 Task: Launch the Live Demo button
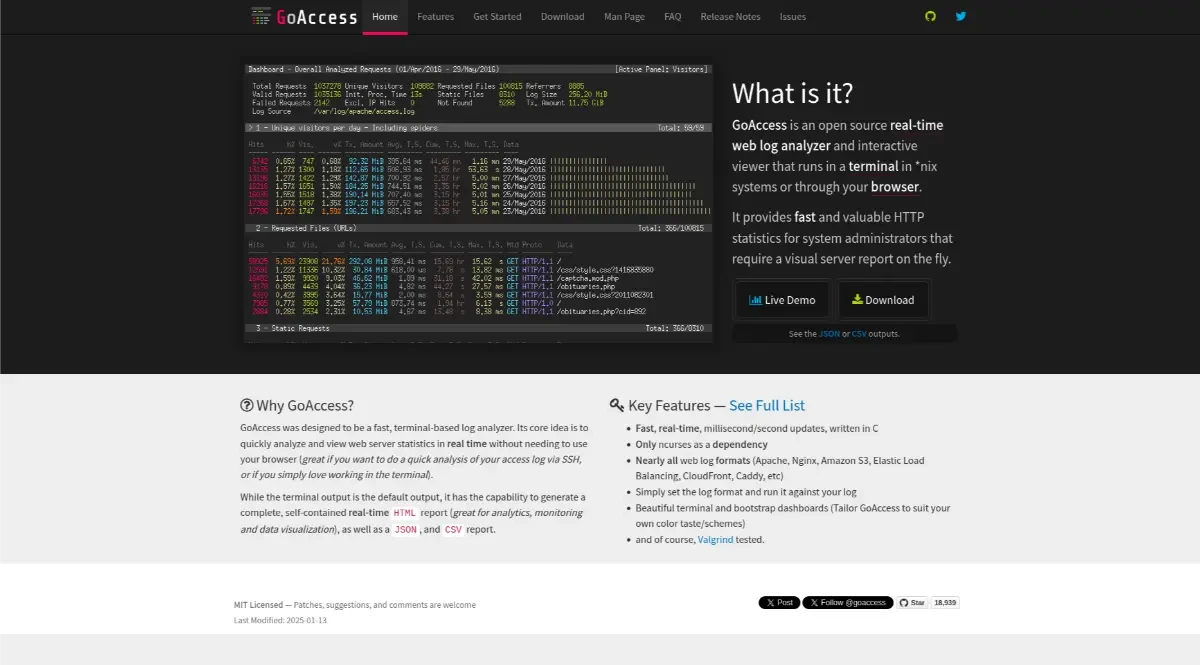click(x=782, y=300)
